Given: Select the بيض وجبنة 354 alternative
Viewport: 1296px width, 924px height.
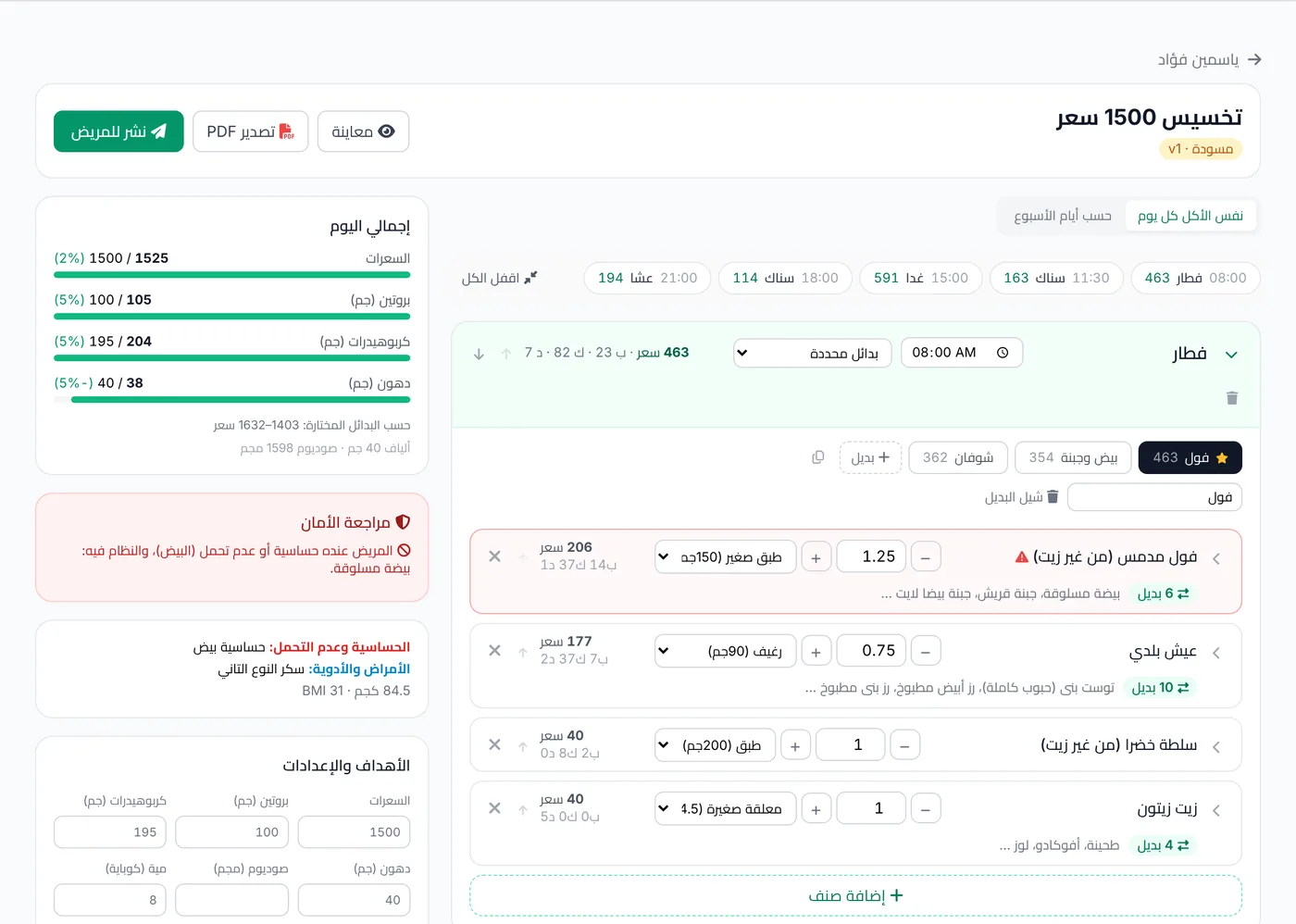Looking at the screenshot, I should point(1073,457).
